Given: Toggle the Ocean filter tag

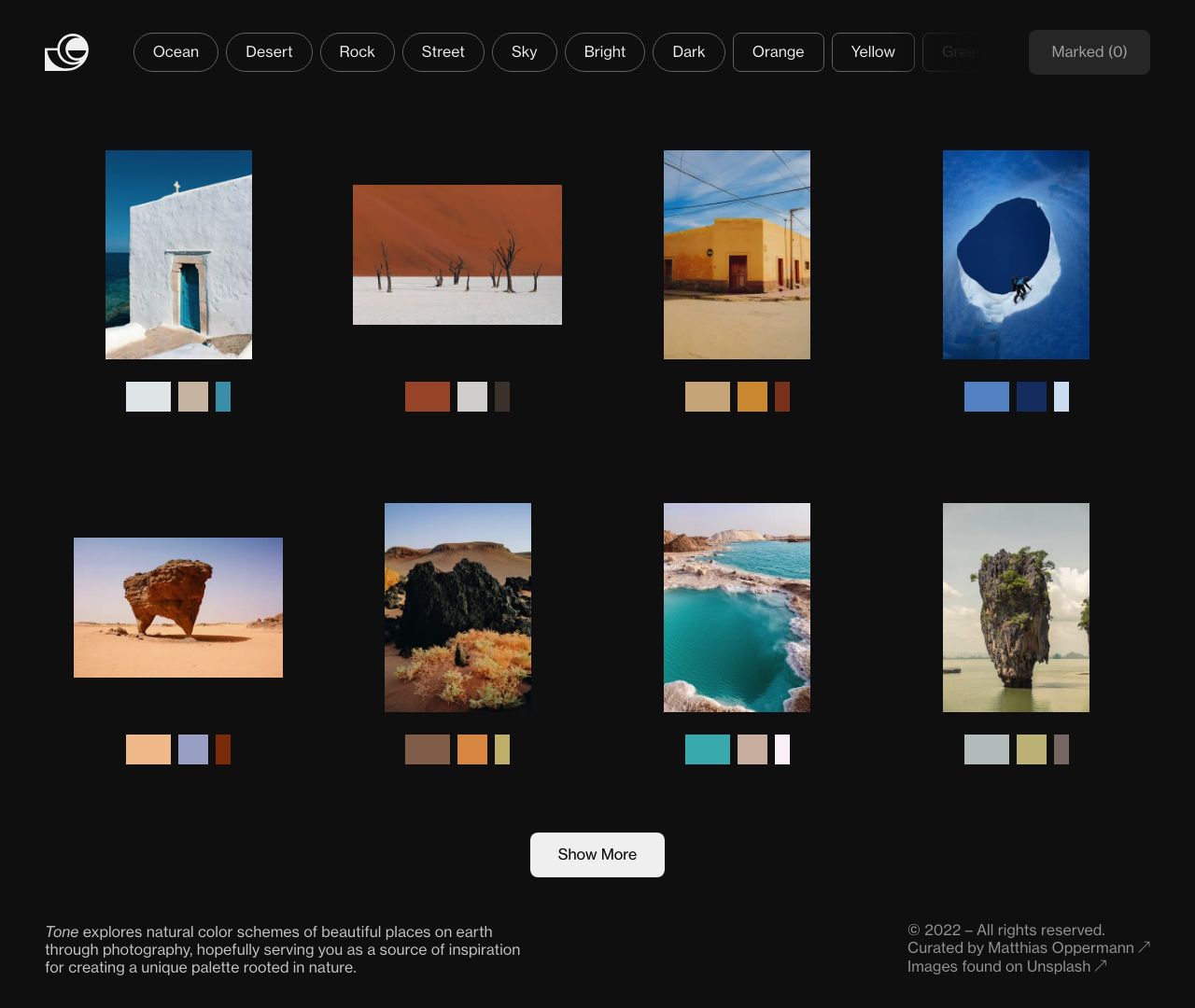Looking at the screenshot, I should click(176, 52).
